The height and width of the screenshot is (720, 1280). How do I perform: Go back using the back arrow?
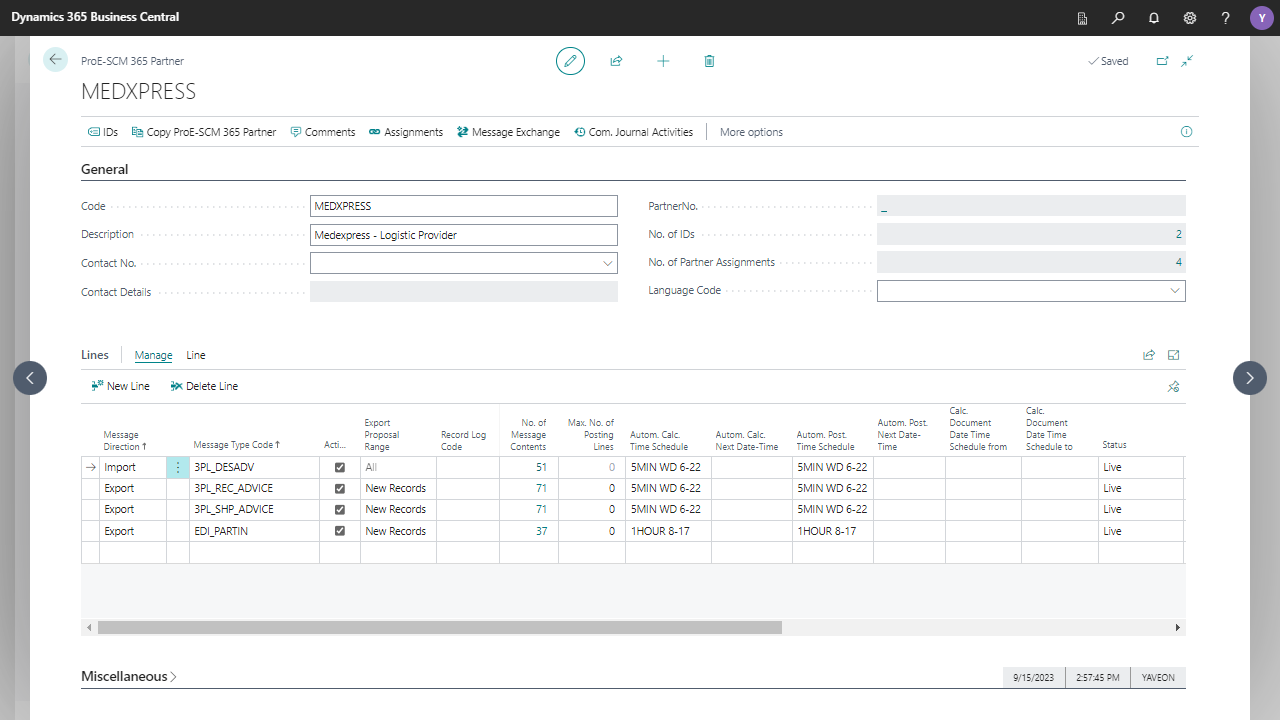click(x=55, y=60)
